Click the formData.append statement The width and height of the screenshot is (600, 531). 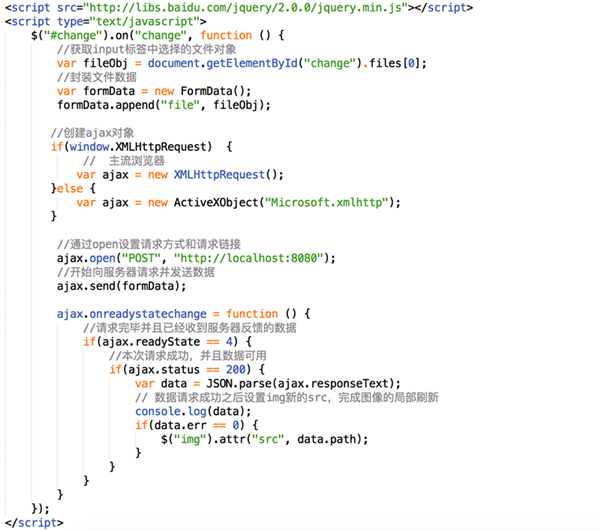click(163, 105)
